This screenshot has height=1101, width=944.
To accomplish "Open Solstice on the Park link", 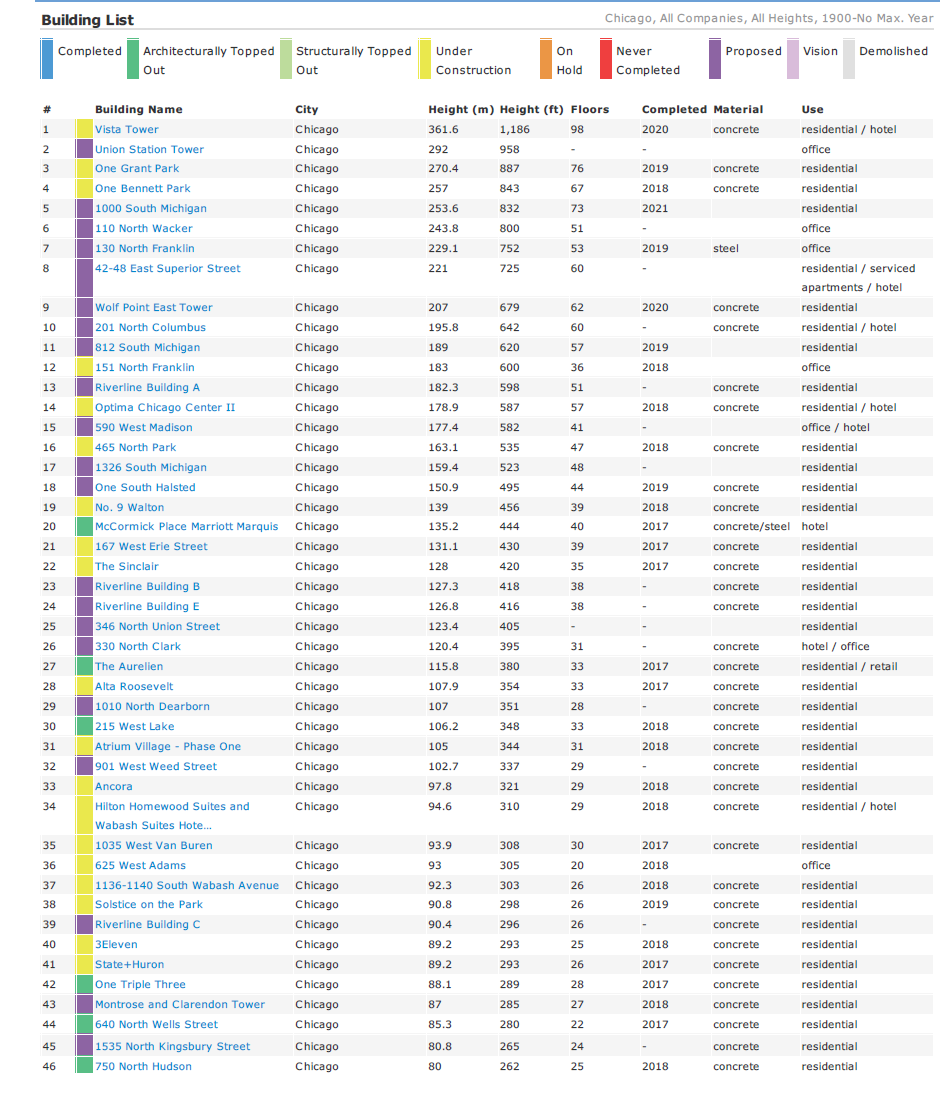I will click(x=148, y=904).
